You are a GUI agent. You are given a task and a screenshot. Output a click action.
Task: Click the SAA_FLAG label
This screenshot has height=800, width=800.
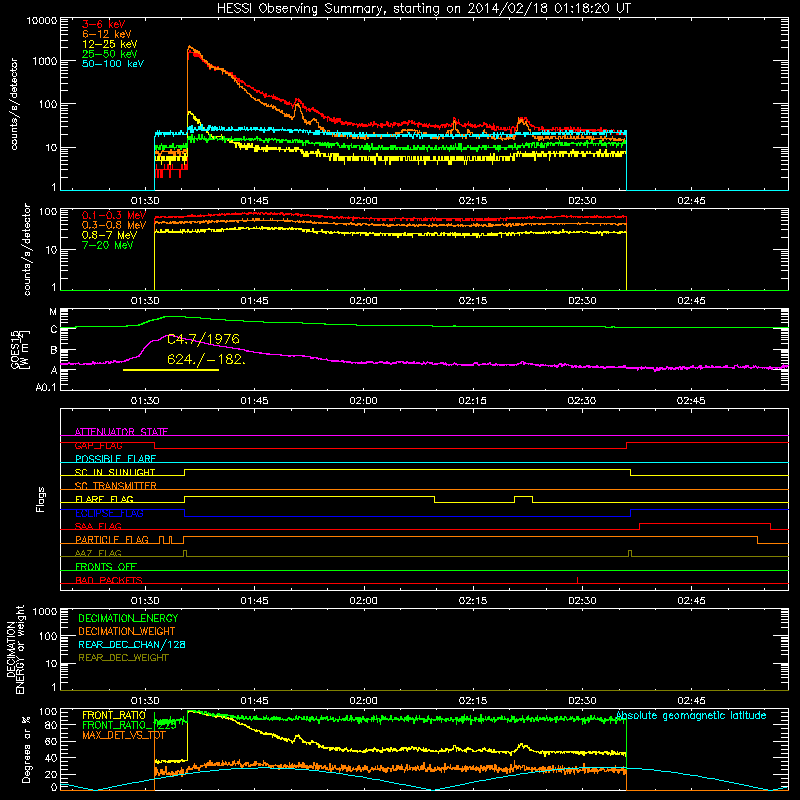click(98, 526)
